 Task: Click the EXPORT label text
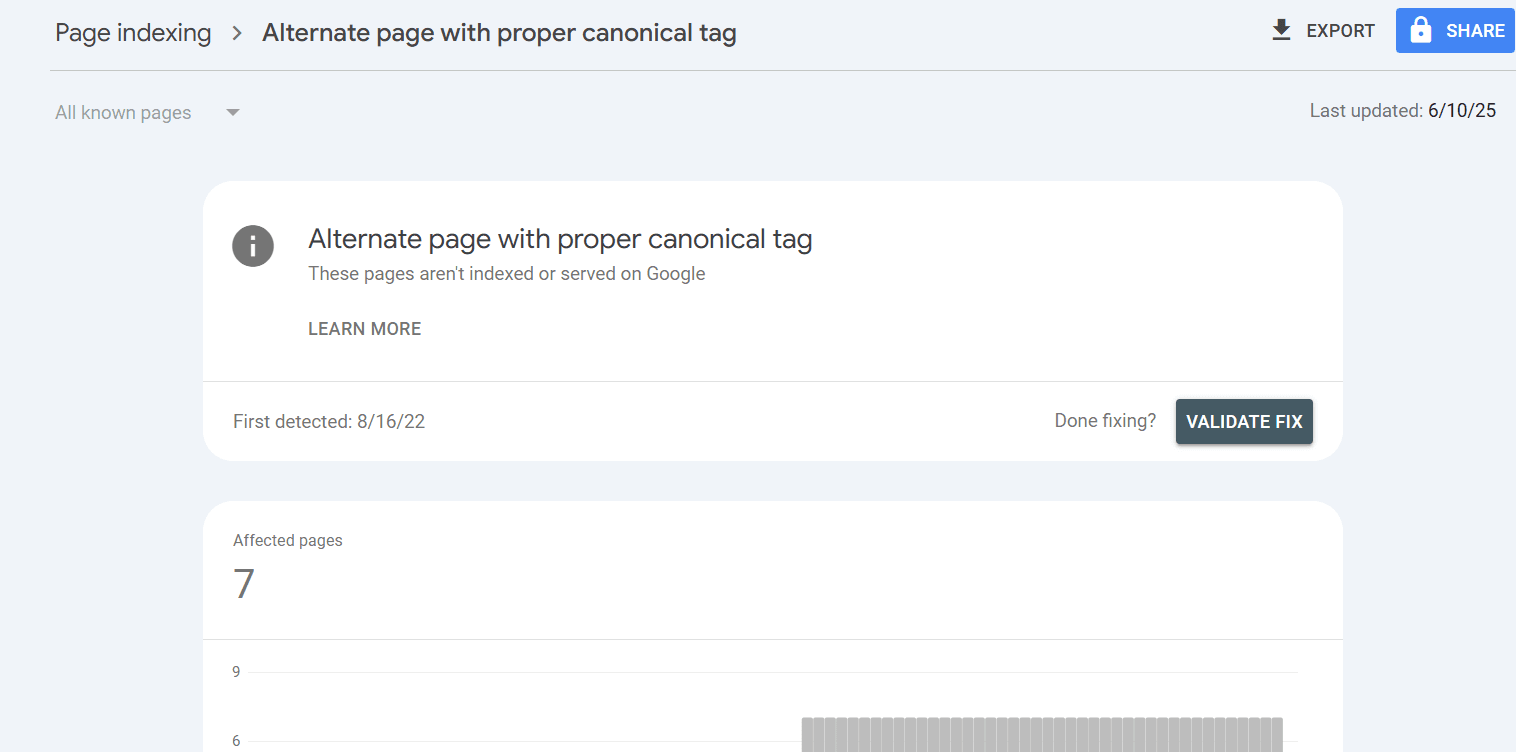point(1339,30)
